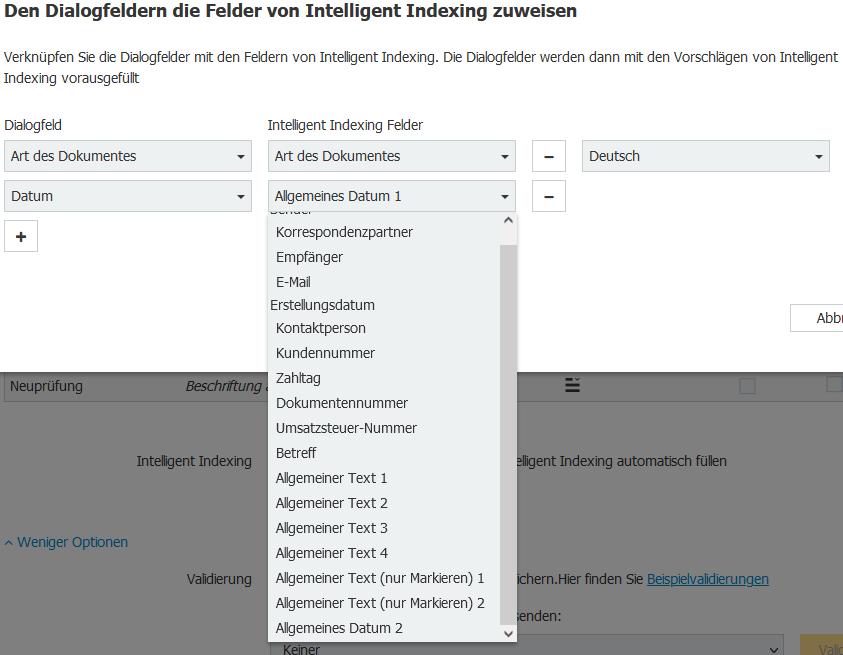Choose Zahltag in the dropdown list
843x655 pixels.
[298, 378]
